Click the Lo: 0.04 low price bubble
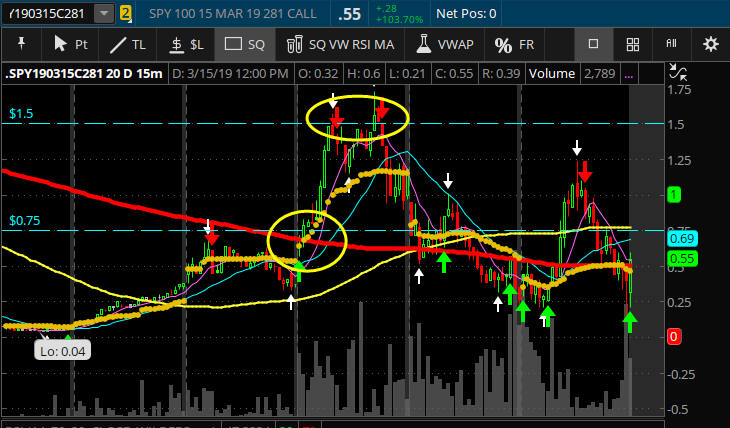 pyautogui.click(x=62, y=351)
